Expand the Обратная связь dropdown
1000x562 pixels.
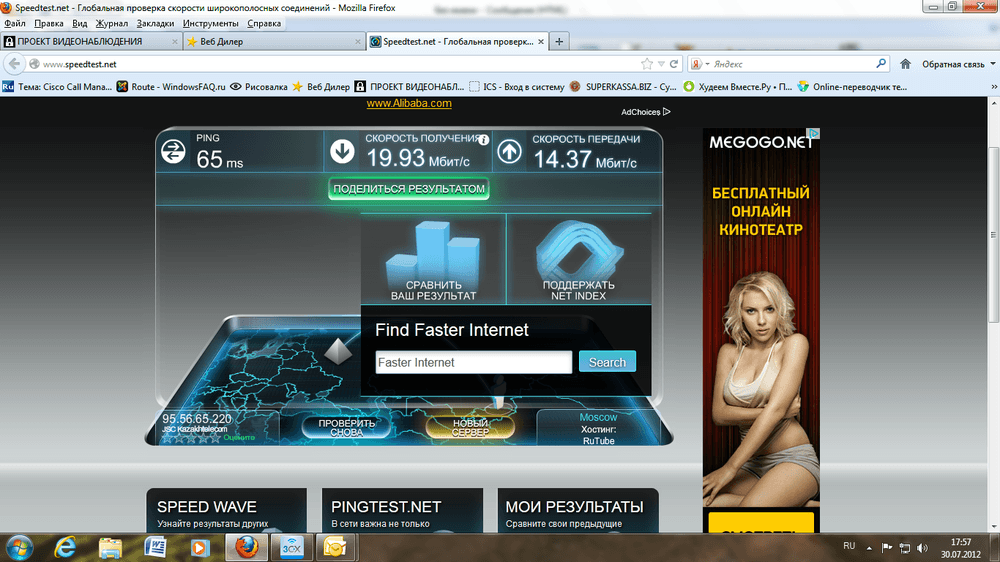992,64
